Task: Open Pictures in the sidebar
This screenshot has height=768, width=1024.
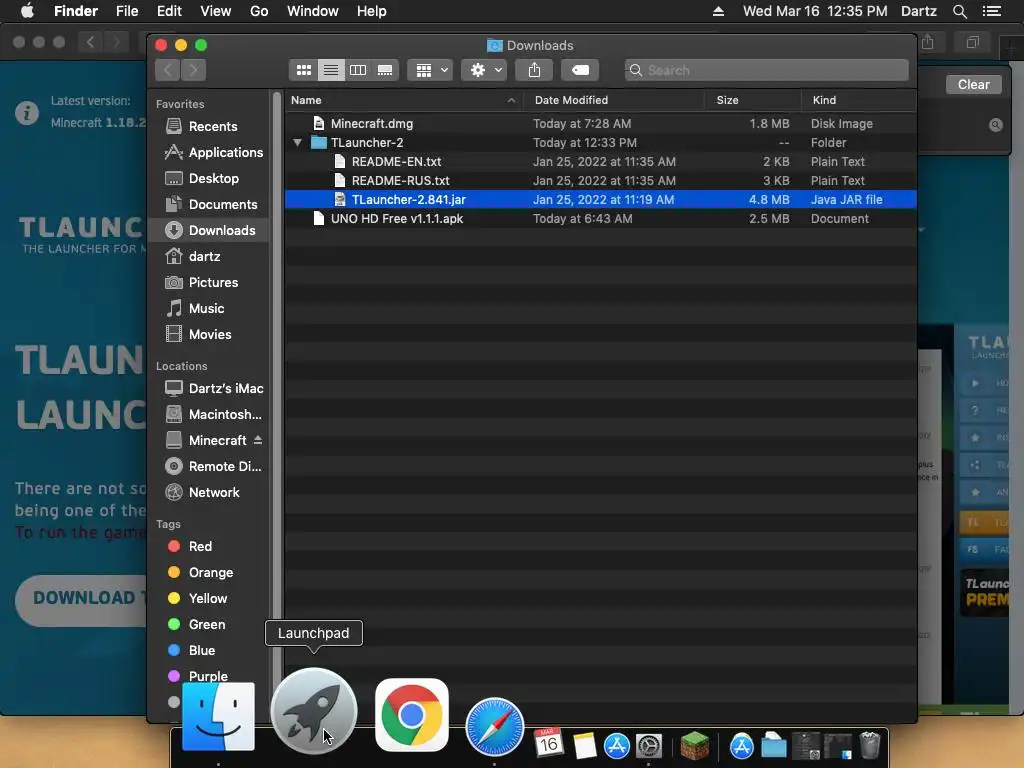Action: [209, 282]
